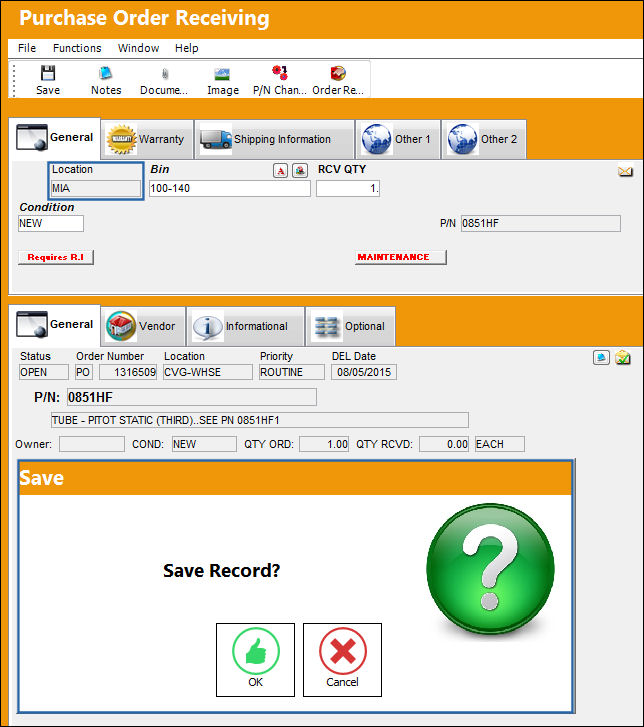Click the Requires R.I button
Image resolution: width=644 pixels, height=727 pixels.
pos(56,257)
